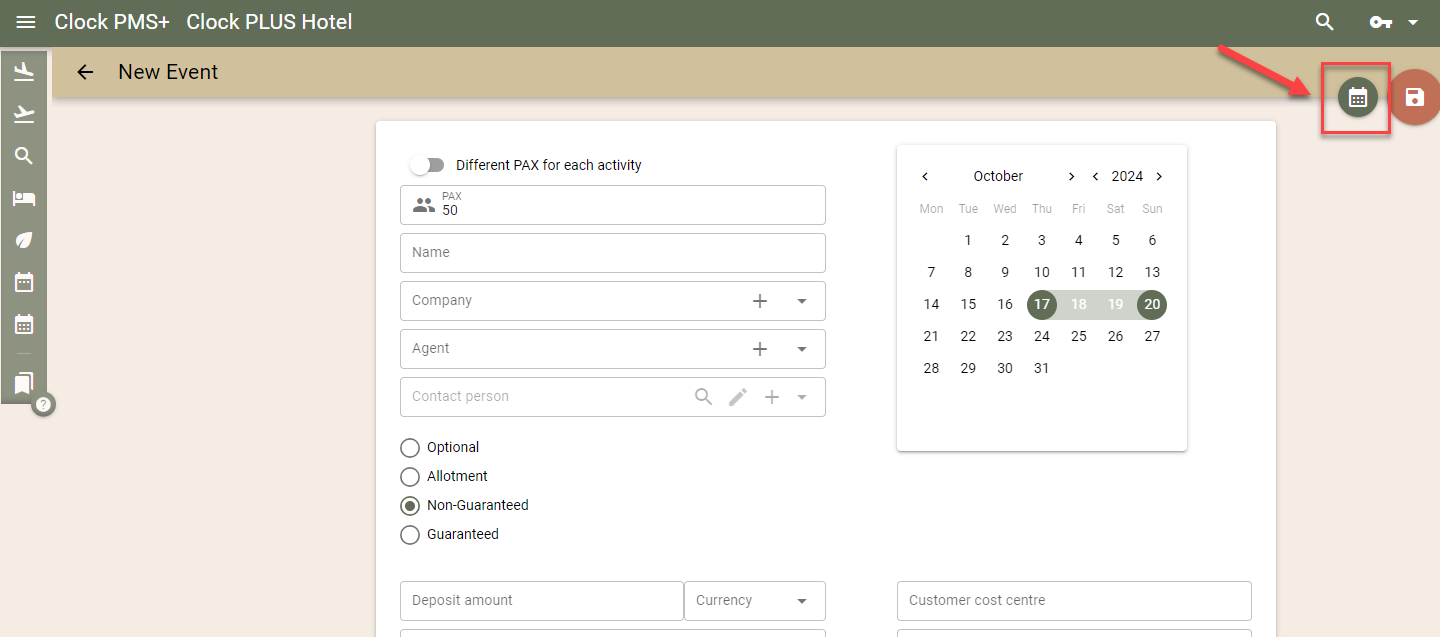Toggle Different PAX for each activity
This screenshot has width=1440, height=637.
click(x=427, y=165)
